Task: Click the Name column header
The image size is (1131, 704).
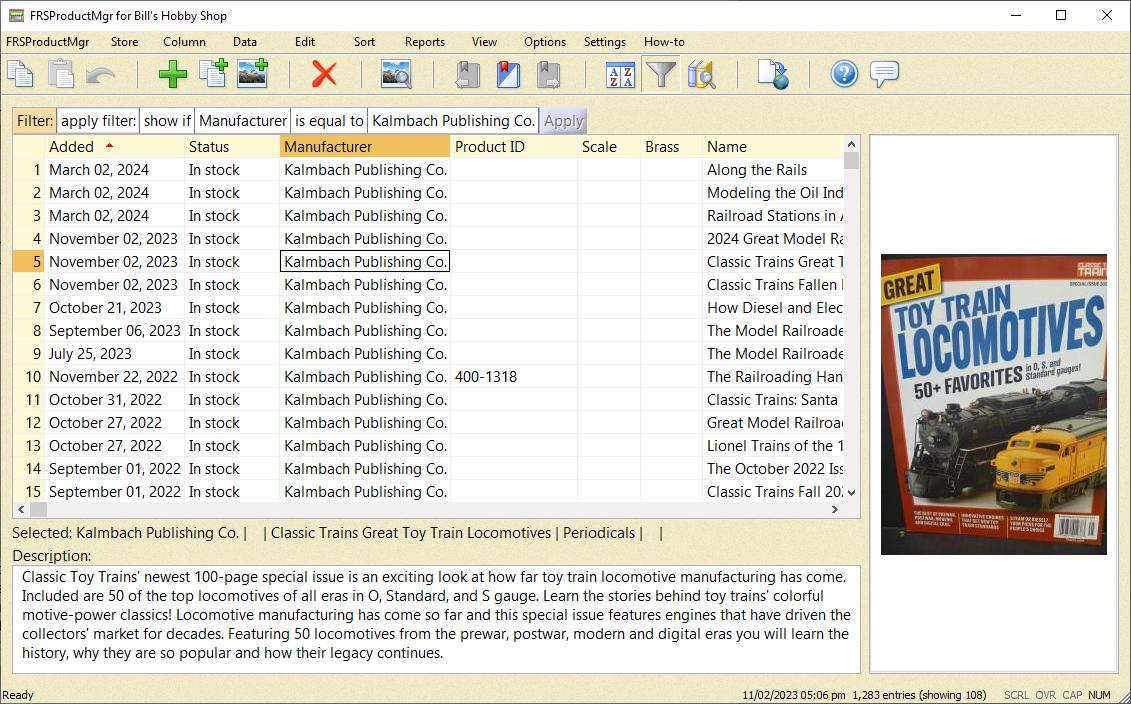Action: (x=773, y=146)
